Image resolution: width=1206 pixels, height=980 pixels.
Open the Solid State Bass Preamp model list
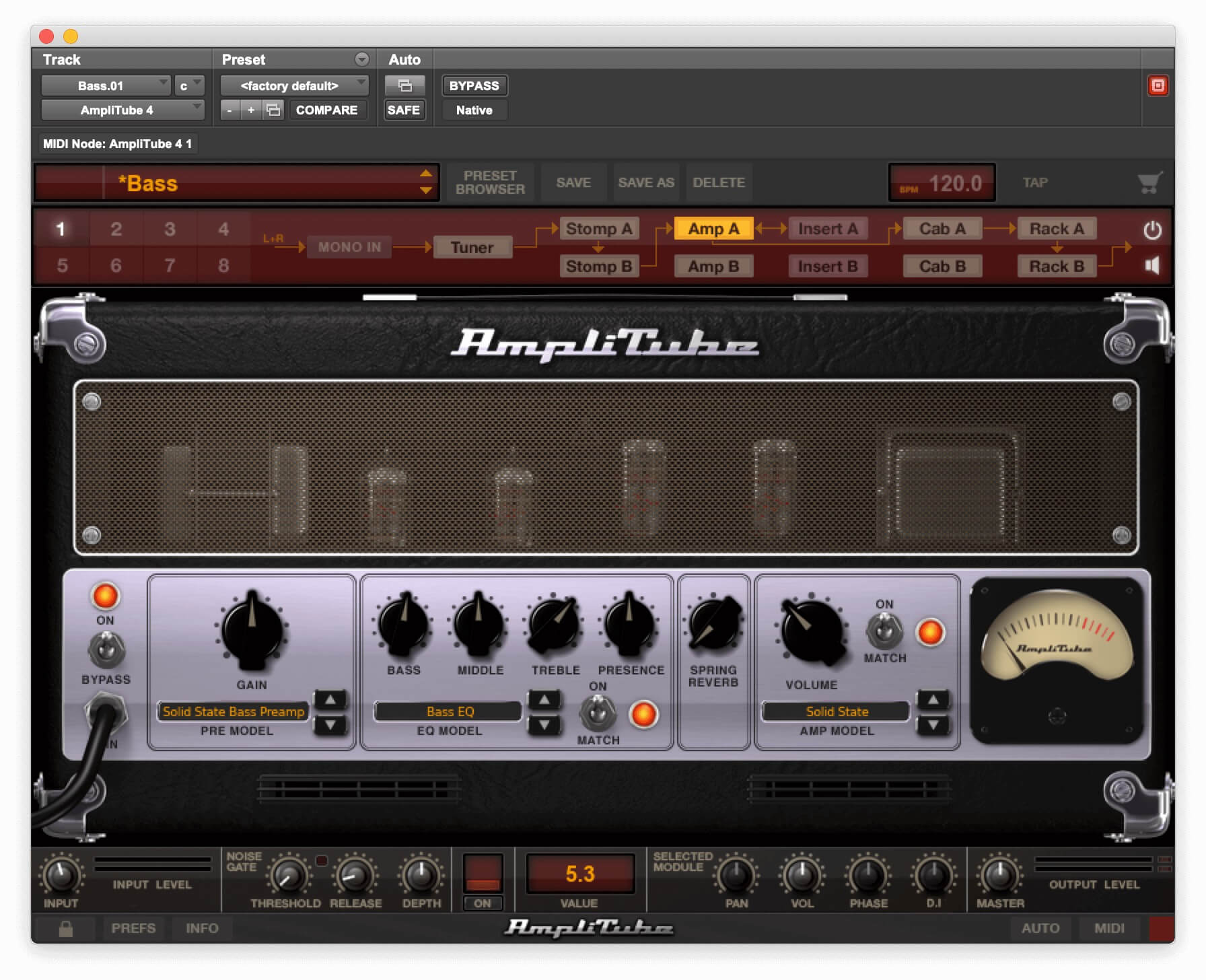pos(233,711)
